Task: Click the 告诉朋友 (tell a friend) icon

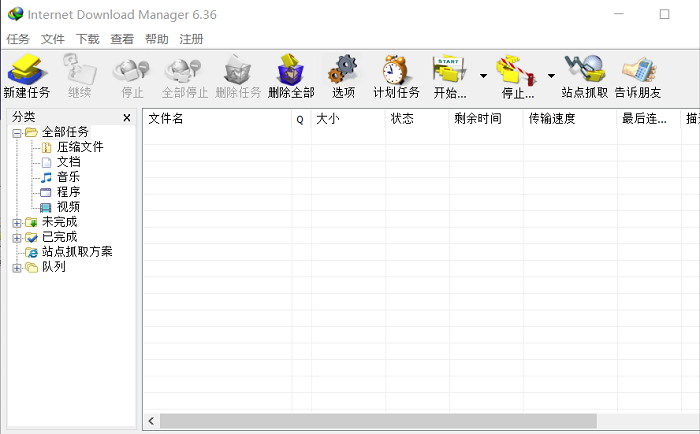Action: pos(638,69)
